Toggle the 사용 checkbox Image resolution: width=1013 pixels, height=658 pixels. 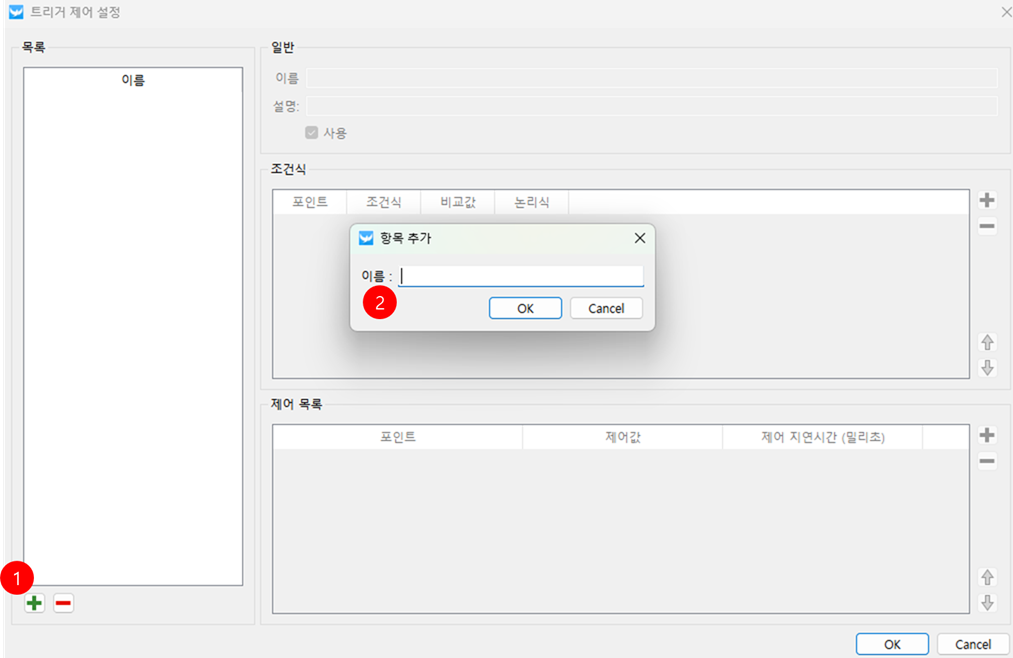click(312, 132)
